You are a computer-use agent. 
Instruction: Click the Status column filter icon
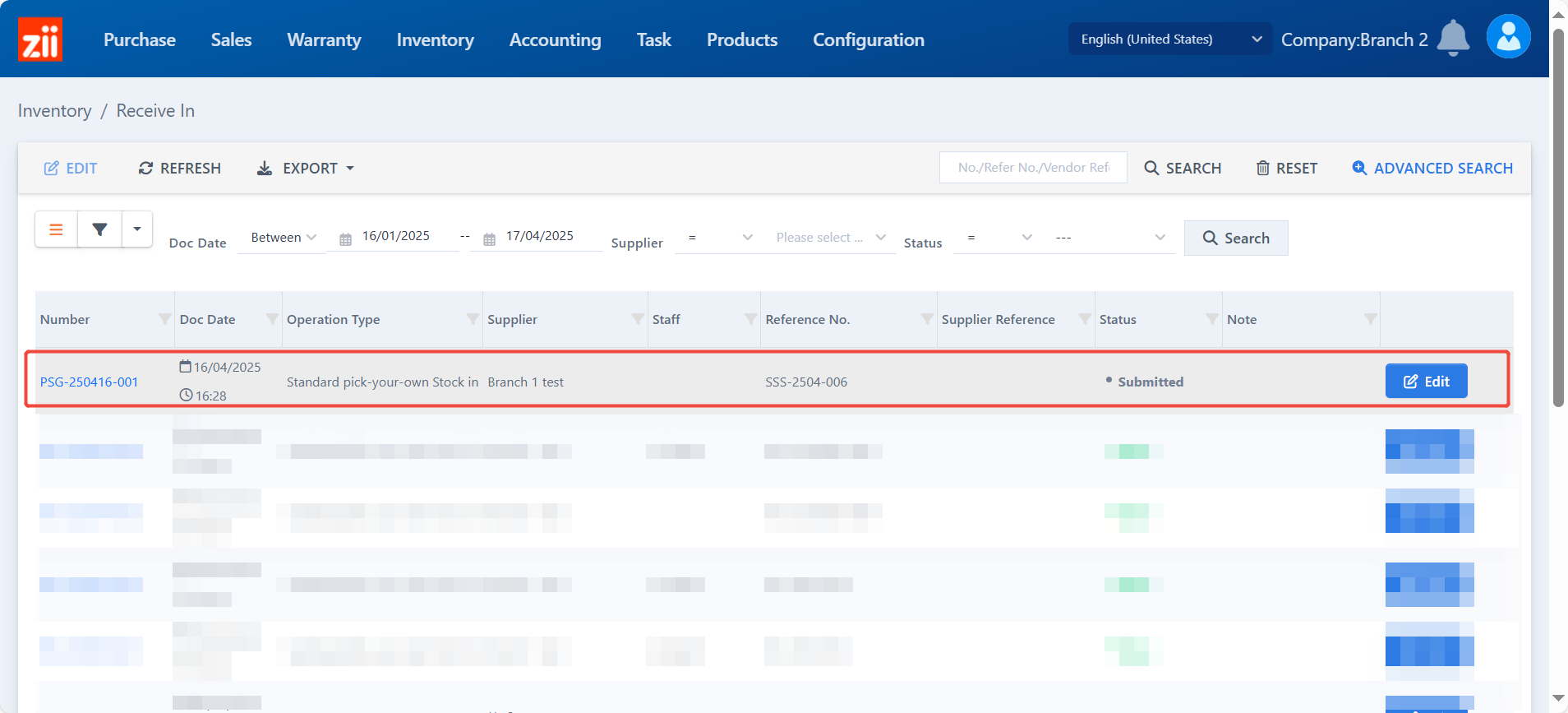pos(1211,319)
